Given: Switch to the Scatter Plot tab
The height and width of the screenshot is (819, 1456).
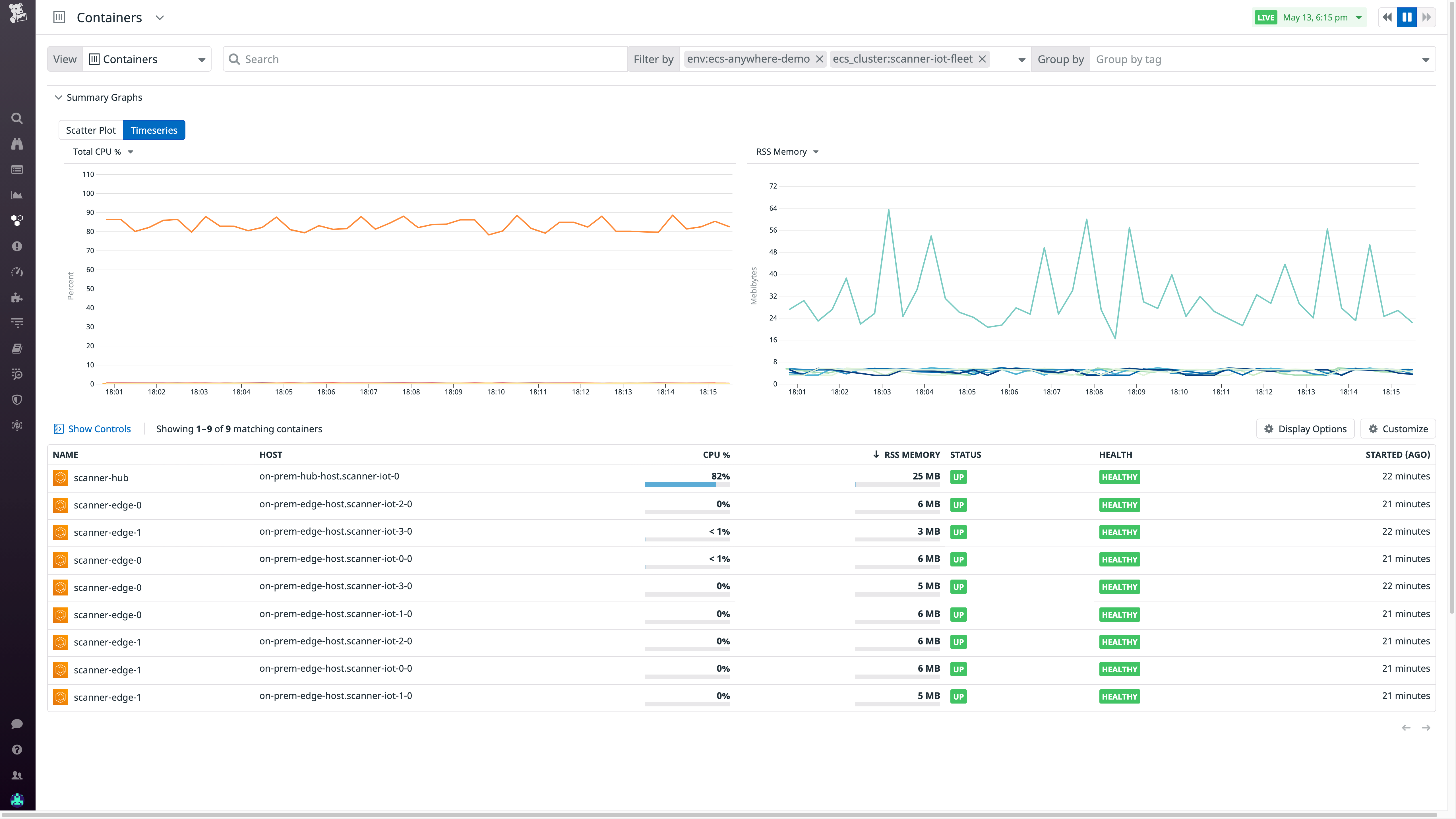Looking at the screenshot, I should coord(90,130).
